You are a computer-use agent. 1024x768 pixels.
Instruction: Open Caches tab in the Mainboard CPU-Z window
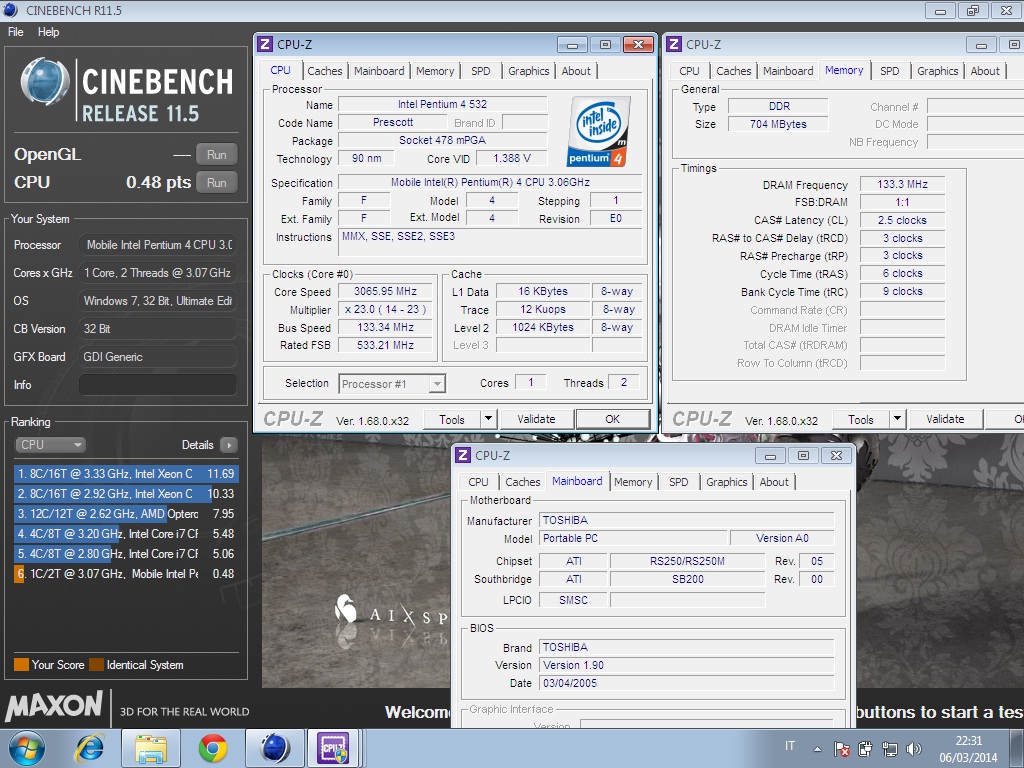pos(522,482)
